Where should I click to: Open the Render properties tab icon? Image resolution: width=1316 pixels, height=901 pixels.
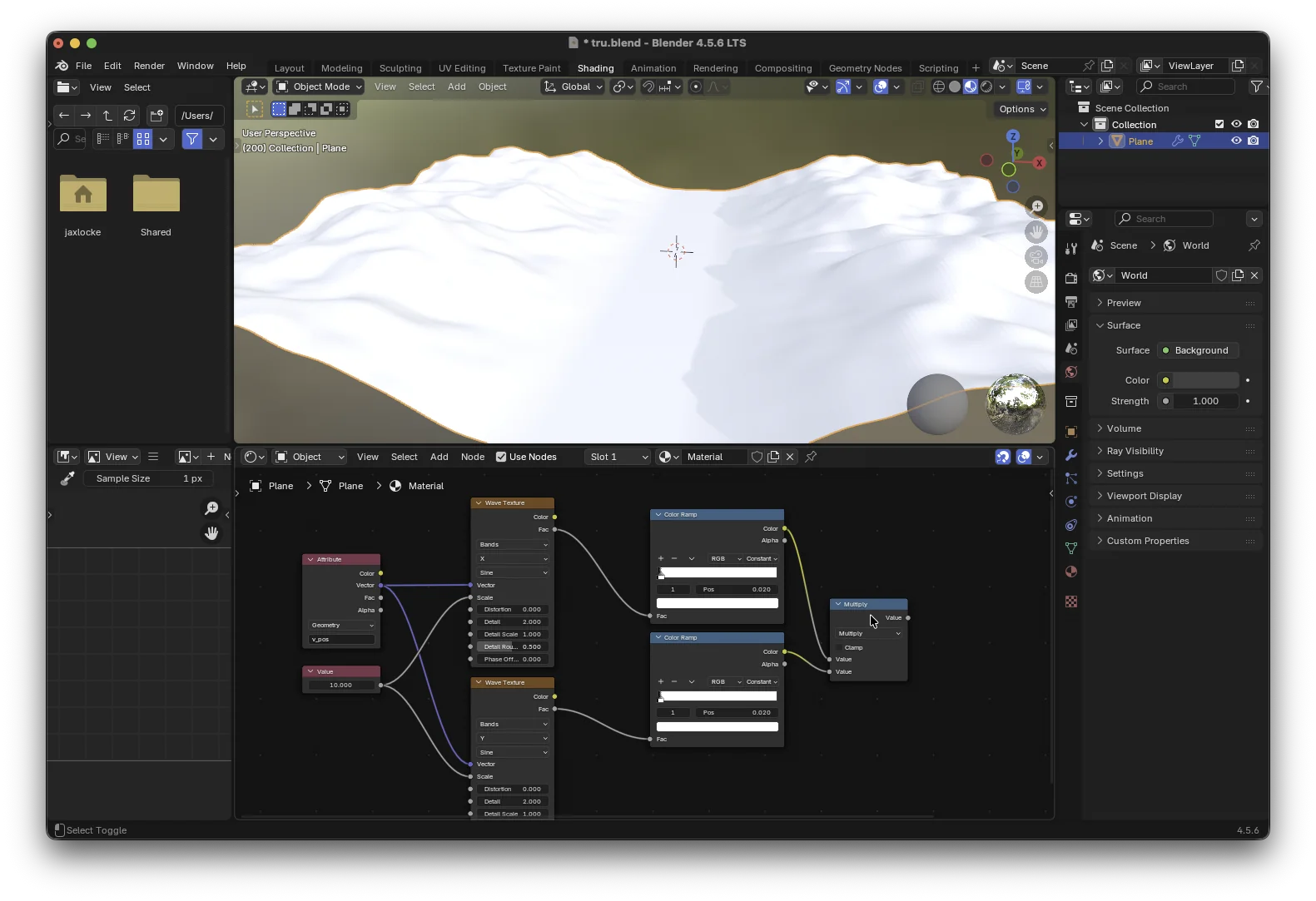coord(1071,279)
